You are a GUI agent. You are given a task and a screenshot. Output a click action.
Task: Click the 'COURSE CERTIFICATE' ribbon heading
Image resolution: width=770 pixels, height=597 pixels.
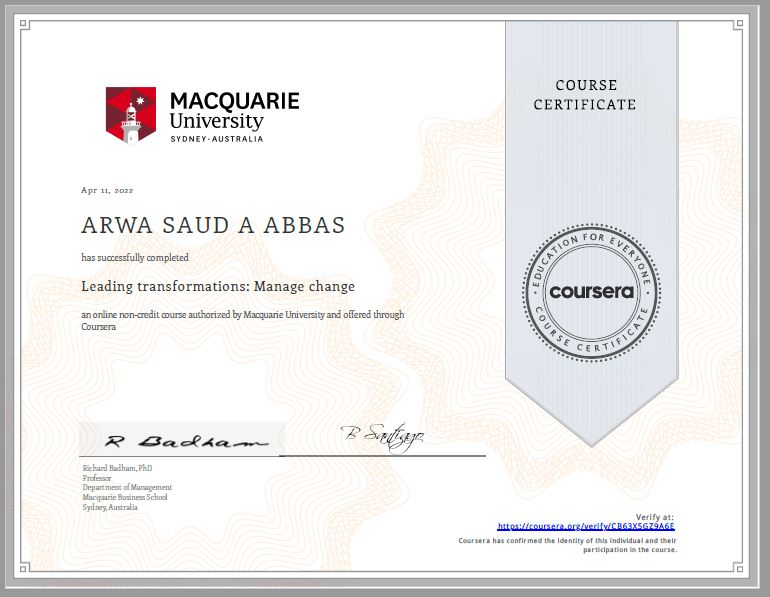(585, 95)
